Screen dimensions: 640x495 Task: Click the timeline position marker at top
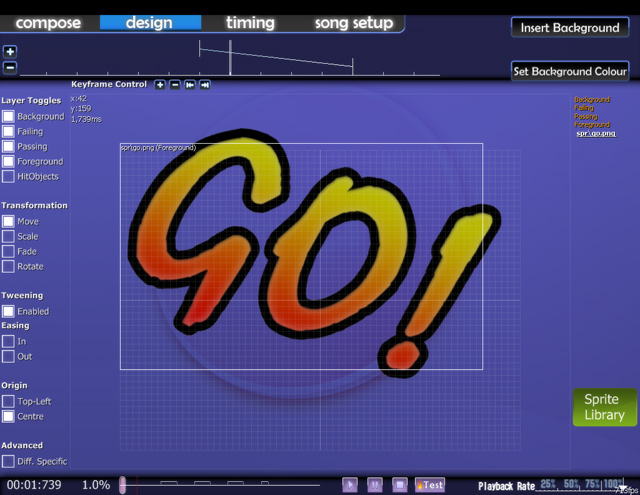pyautogui.click(x=230, y=58)
